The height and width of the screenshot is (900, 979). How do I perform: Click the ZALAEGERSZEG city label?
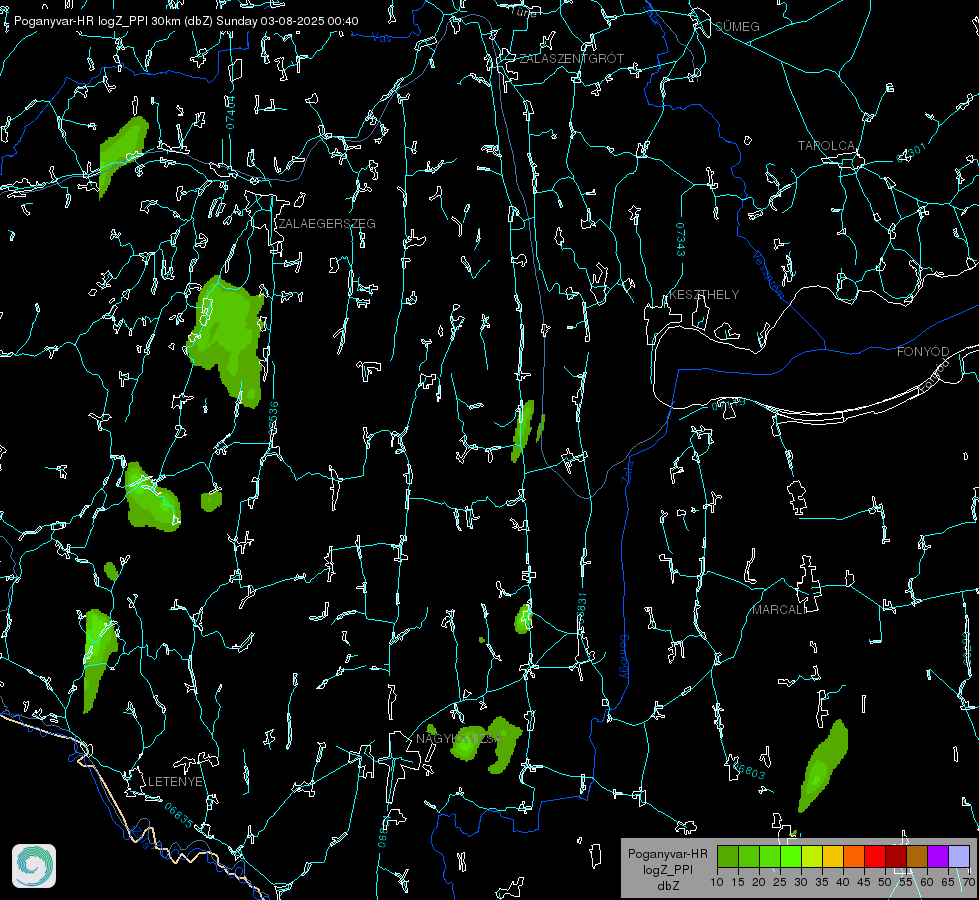coord(327,224)
